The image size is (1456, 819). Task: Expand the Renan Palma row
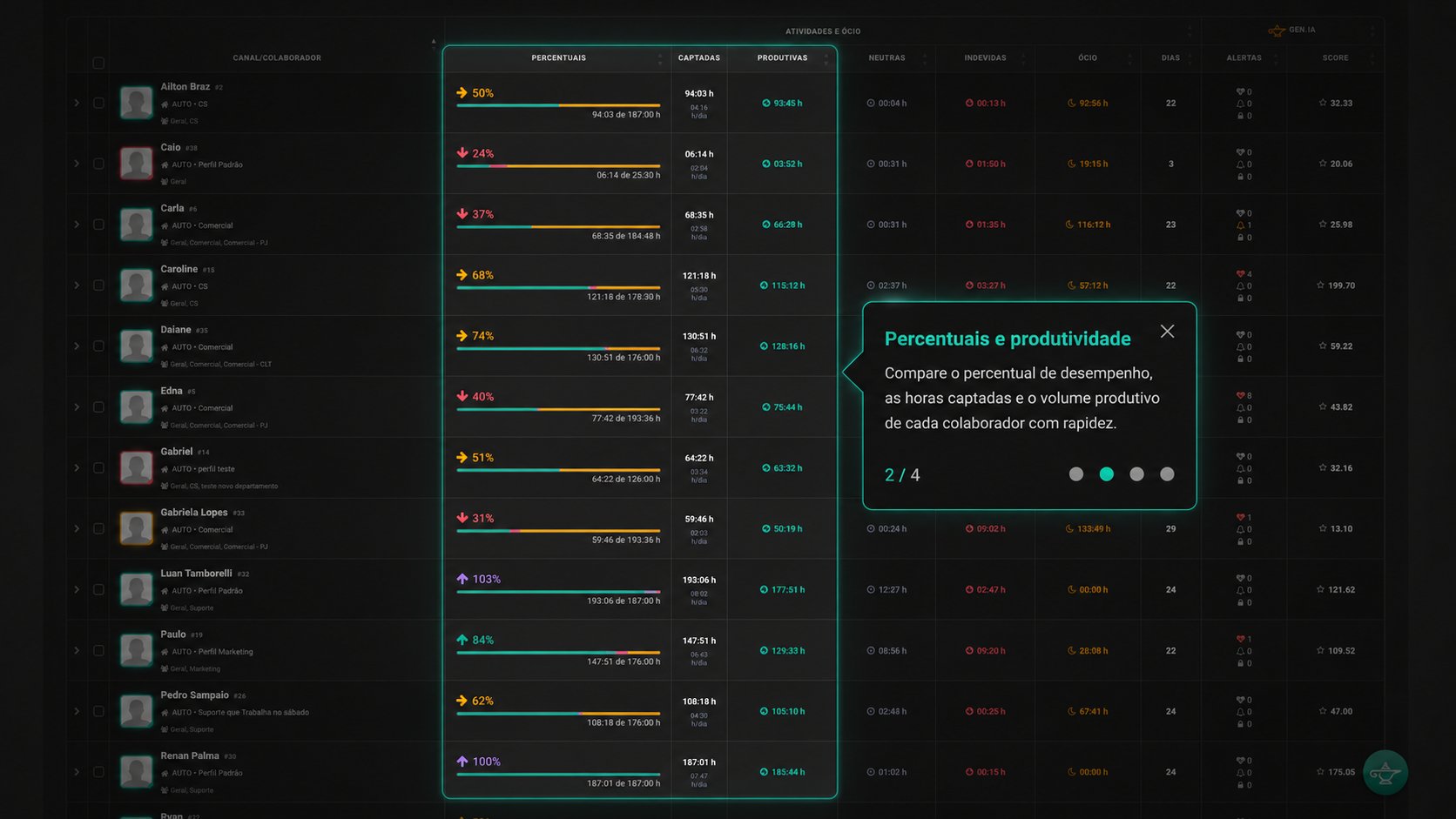[x=77, y=772]
